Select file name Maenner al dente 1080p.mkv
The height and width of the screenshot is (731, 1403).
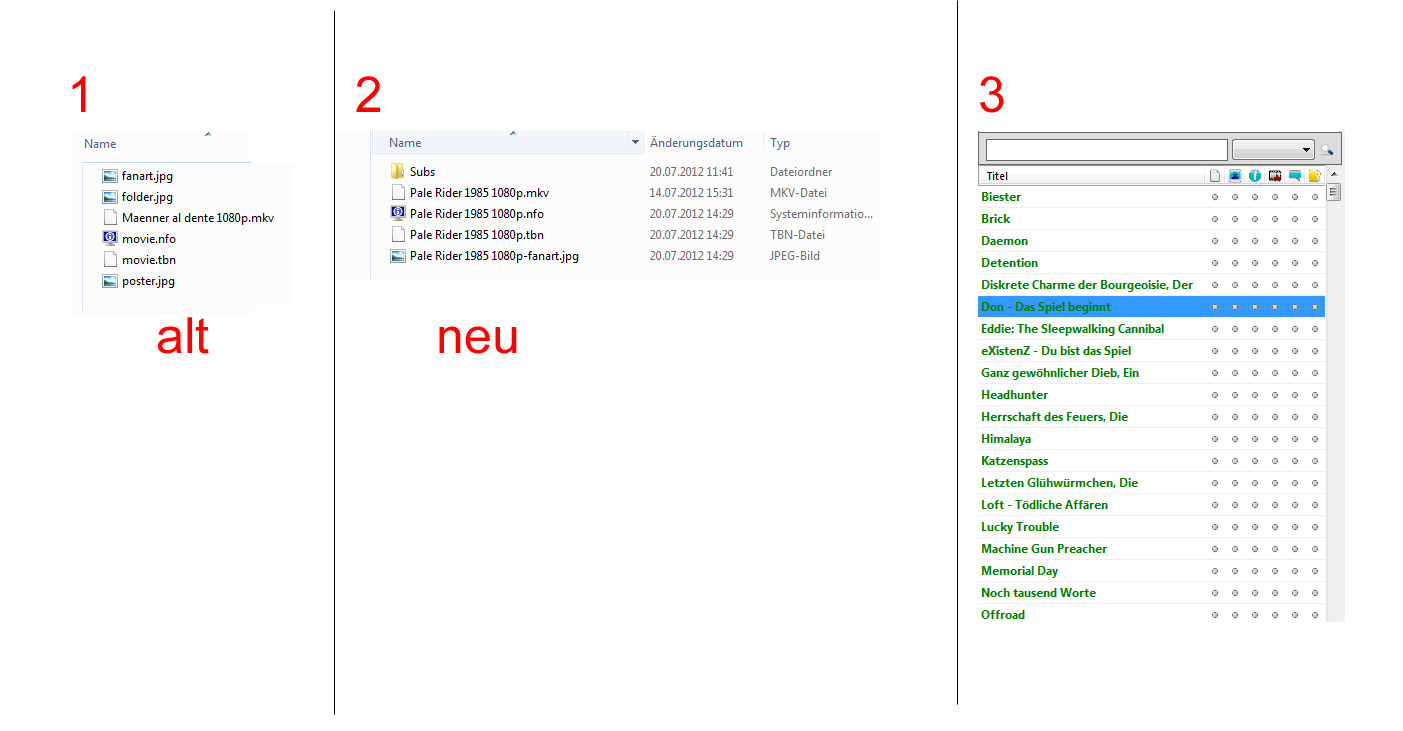(x=198, y=218)
